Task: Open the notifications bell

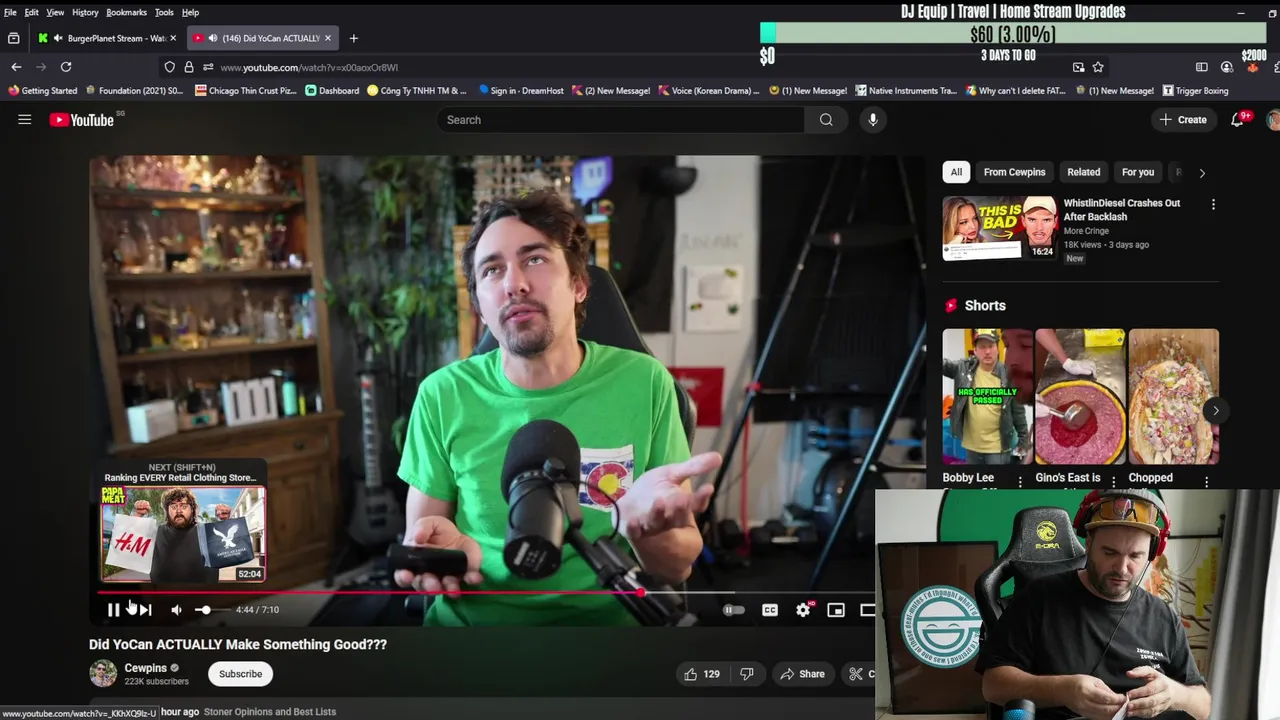Action: [x=1238, y=120]
